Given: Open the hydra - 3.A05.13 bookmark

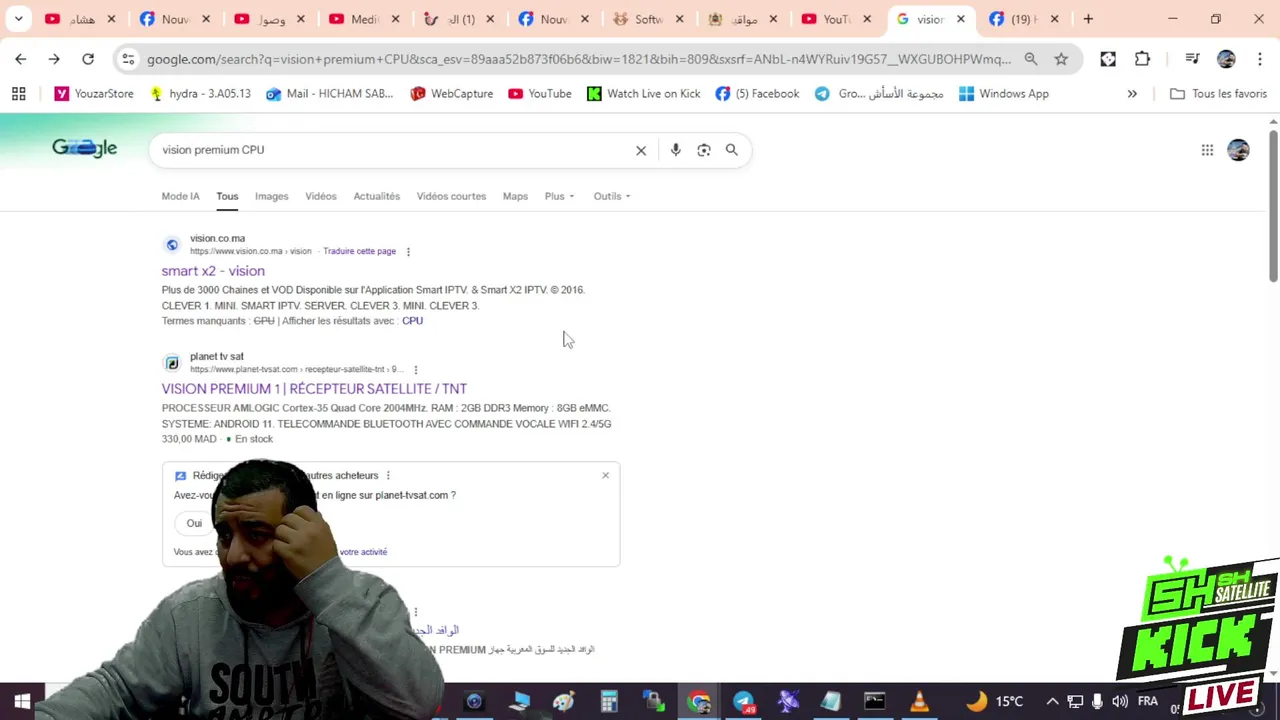Looking at the screenshot, I should [199, 94].
